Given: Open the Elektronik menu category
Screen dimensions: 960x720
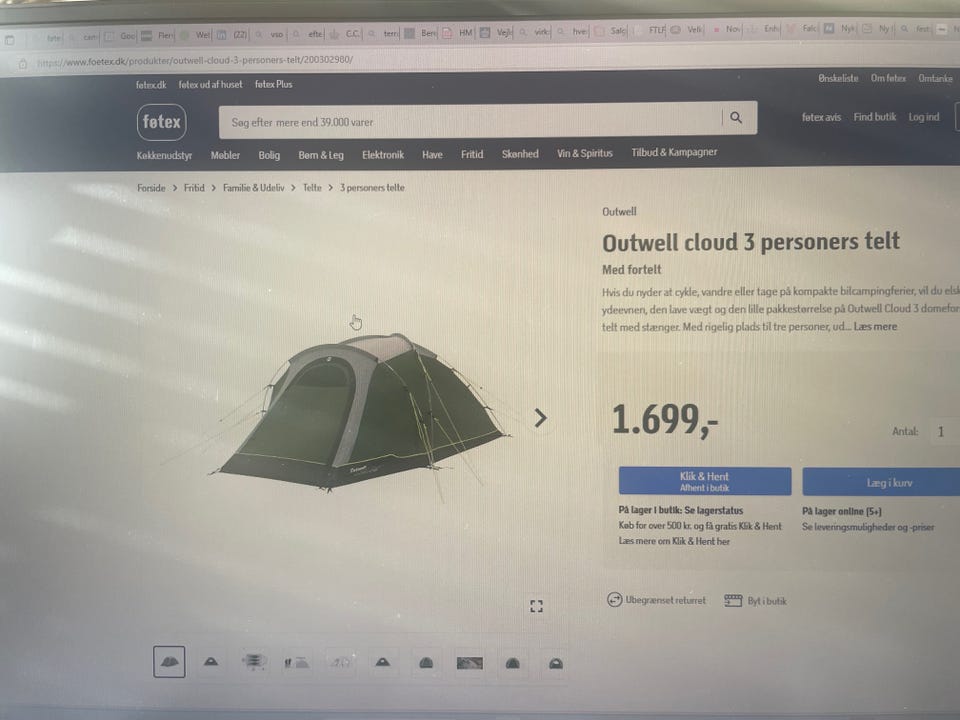Looking at the screenshot, I should coord(383,155).
